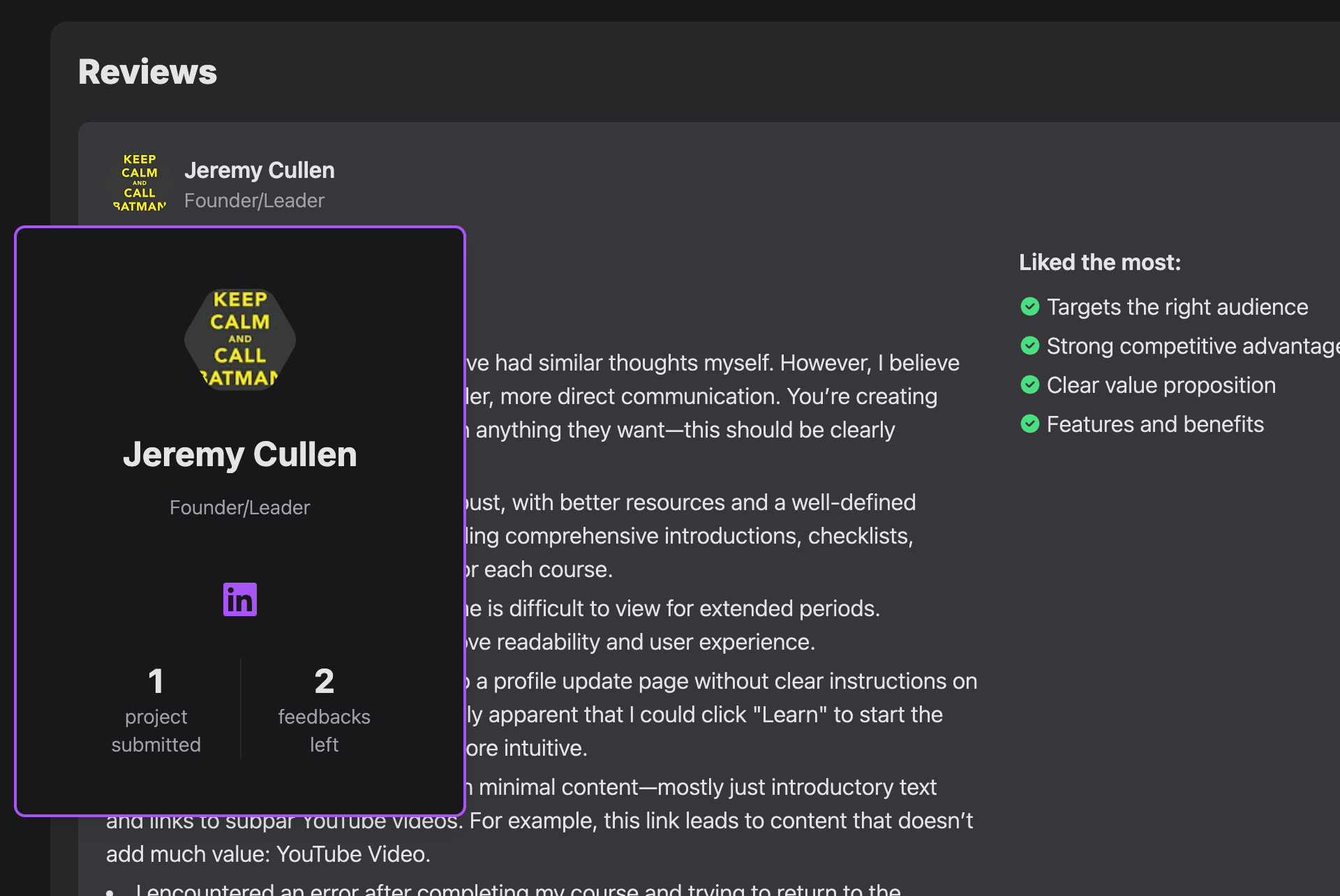Click green check beside Targets the right audience
1340x896 pixels.
click(1029, 306)
